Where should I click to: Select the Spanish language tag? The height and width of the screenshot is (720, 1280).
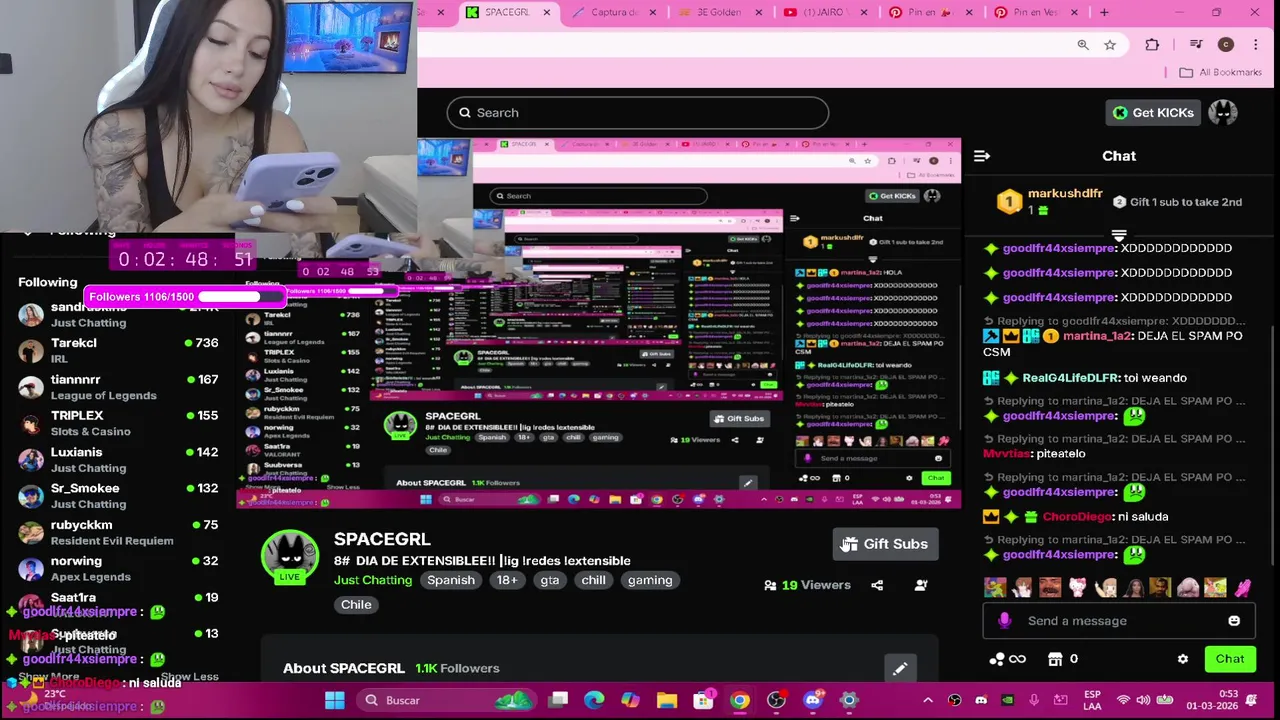[451, 580]
